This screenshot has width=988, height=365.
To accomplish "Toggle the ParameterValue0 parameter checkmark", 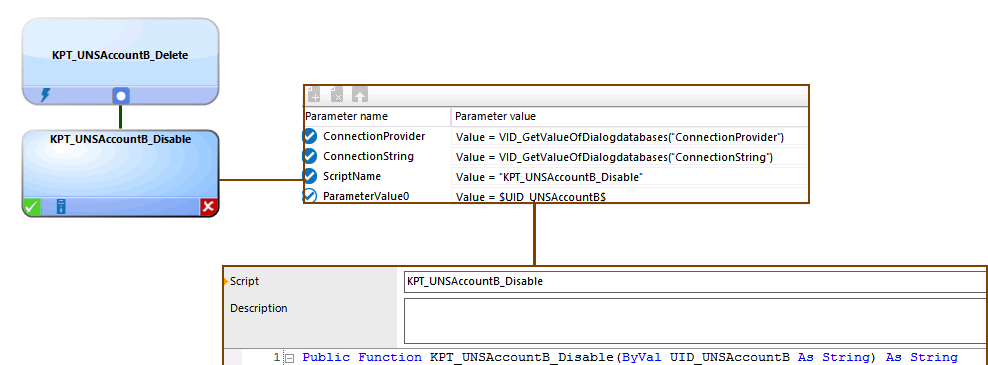I will click(x=310, y=195).
